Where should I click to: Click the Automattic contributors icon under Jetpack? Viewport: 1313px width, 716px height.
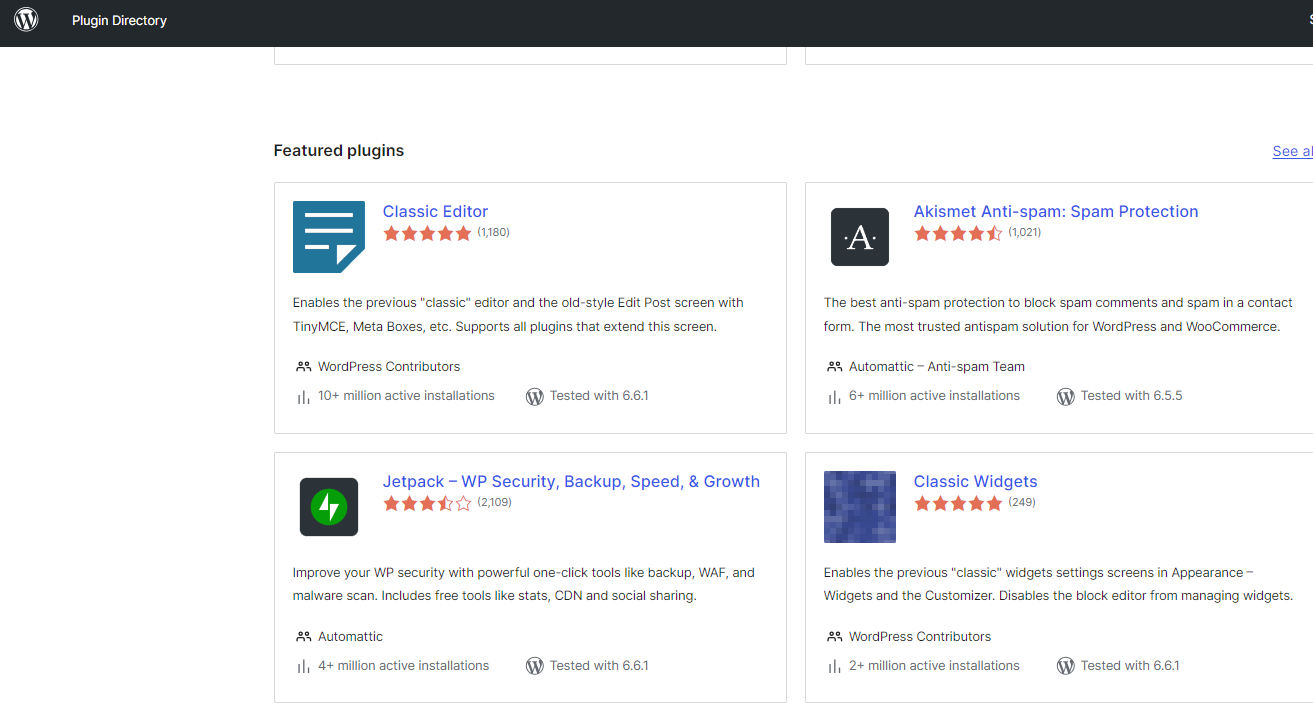pyautogui.click(x=303, y=636)
